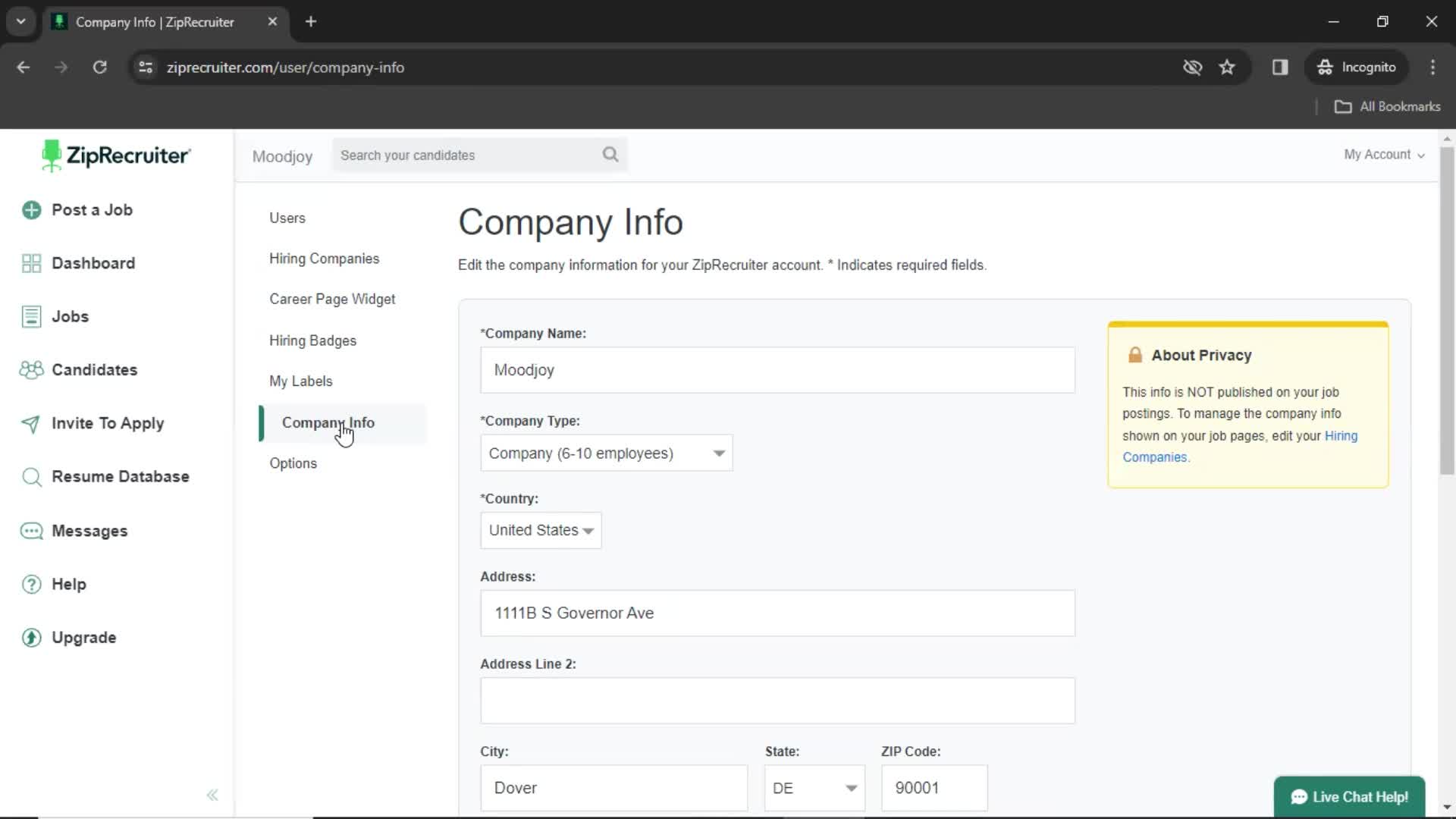Open Candidates section

click(94, 370)
